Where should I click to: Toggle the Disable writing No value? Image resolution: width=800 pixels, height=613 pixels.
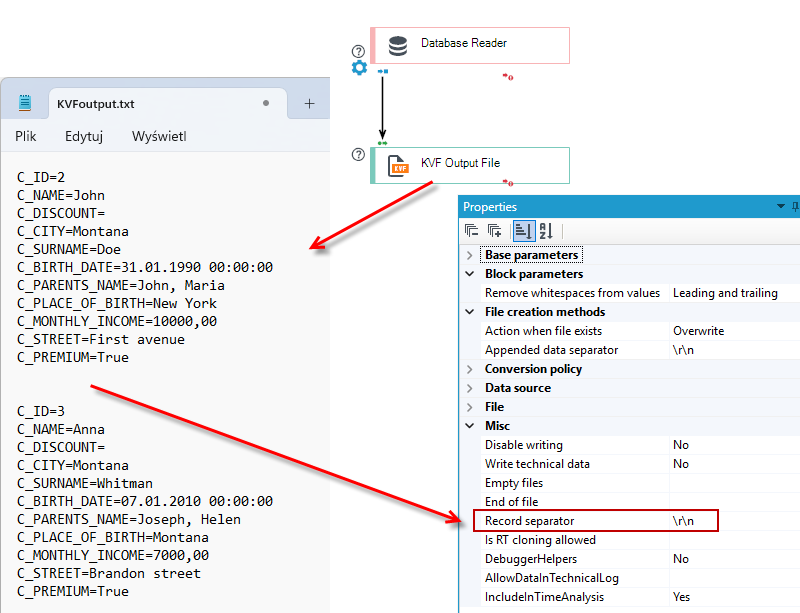[x=681, y=445]
